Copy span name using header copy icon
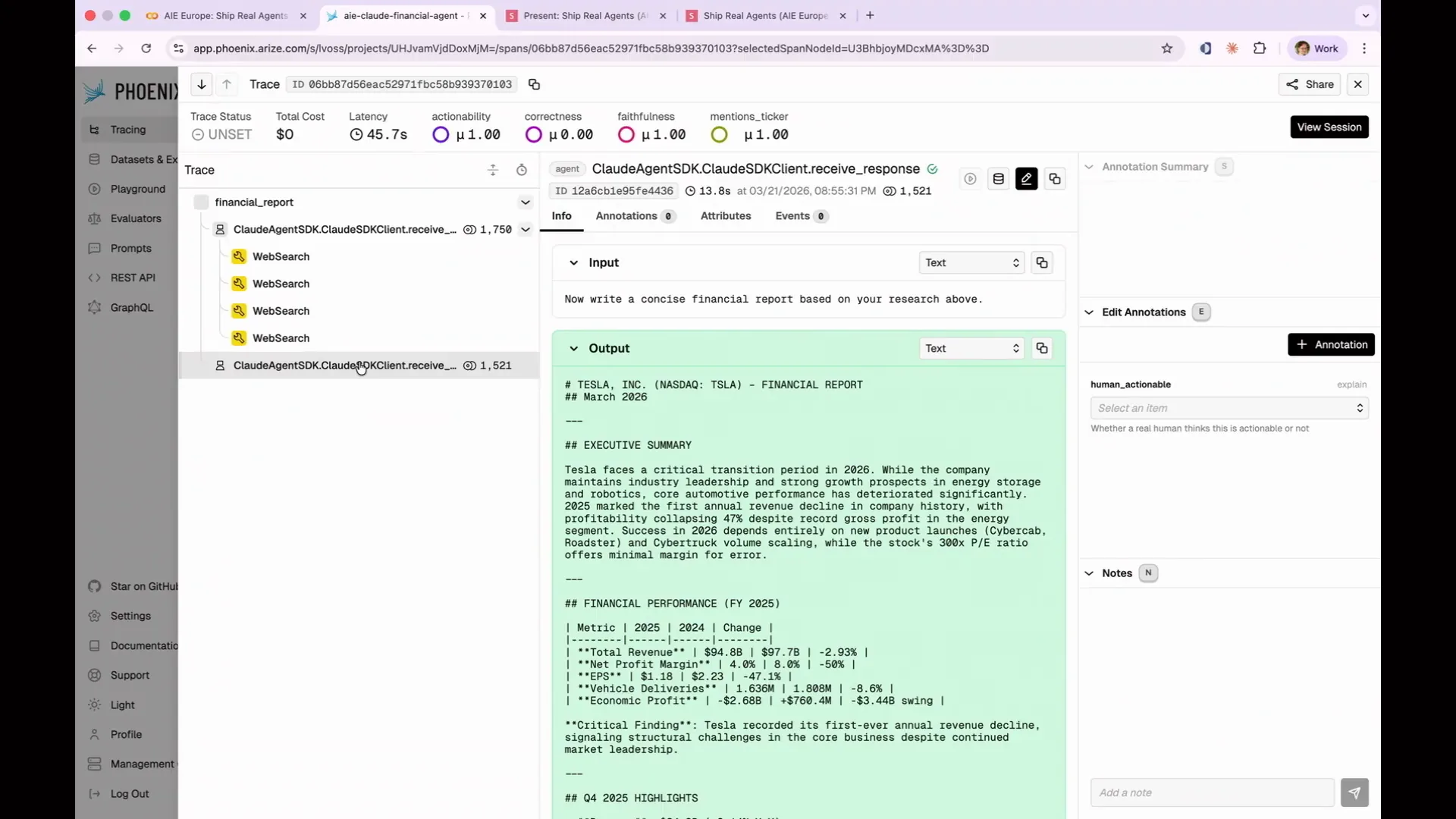This screenshot has width=1456, height=819. point(1055,179)
